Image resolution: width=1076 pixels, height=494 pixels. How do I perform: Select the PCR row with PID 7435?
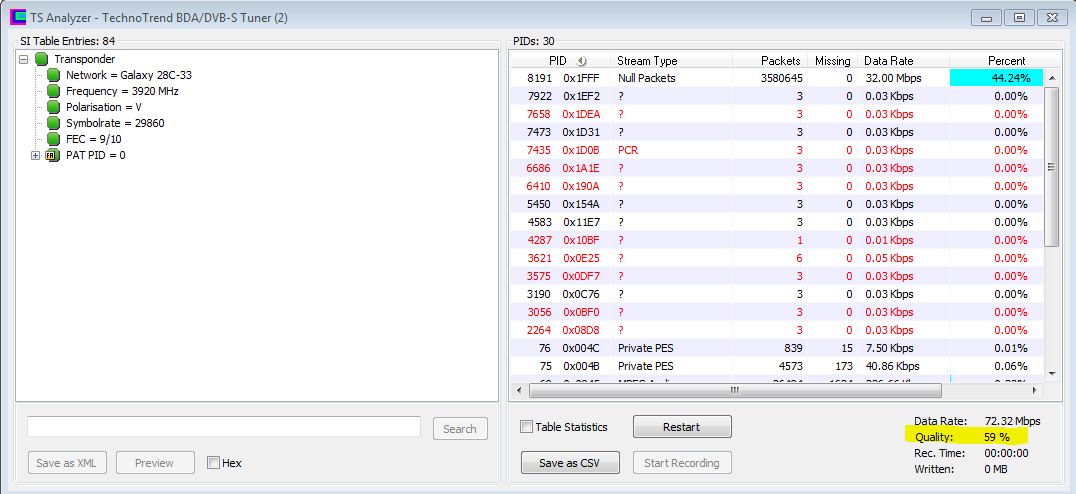coord(700,150)
